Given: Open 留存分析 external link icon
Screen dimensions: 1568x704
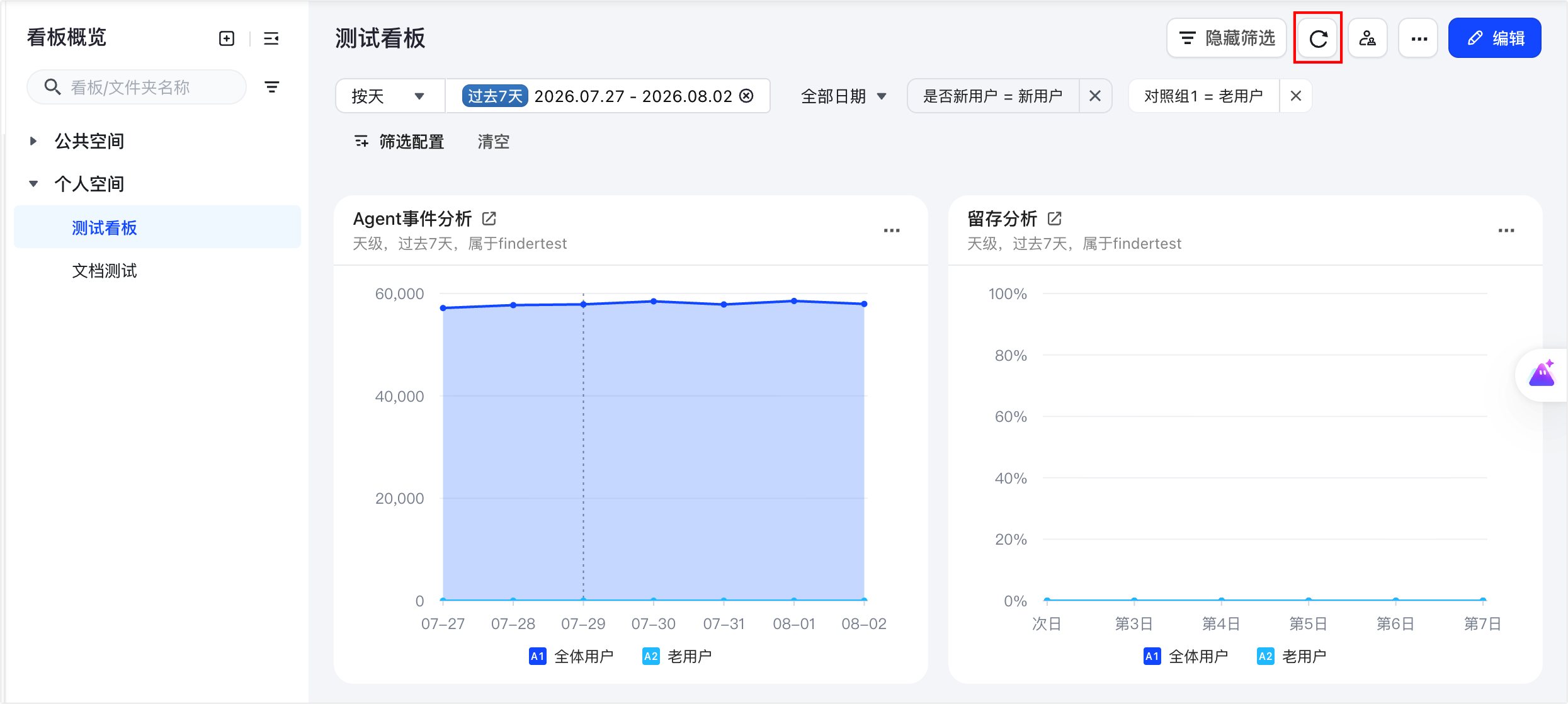Looking at the screenshot, I should tap(1055, 219).
